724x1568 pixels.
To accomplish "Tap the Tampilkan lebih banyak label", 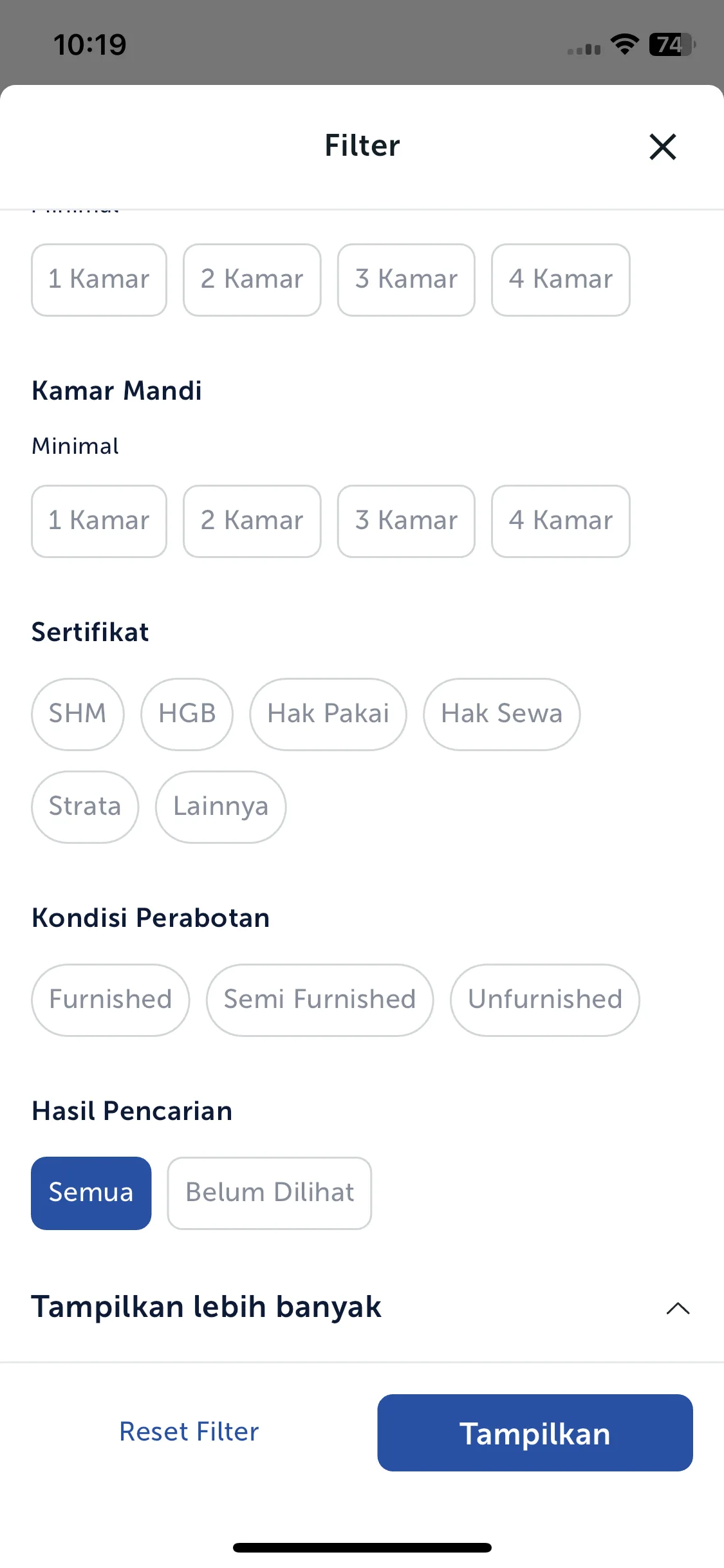I will 207,1307.
